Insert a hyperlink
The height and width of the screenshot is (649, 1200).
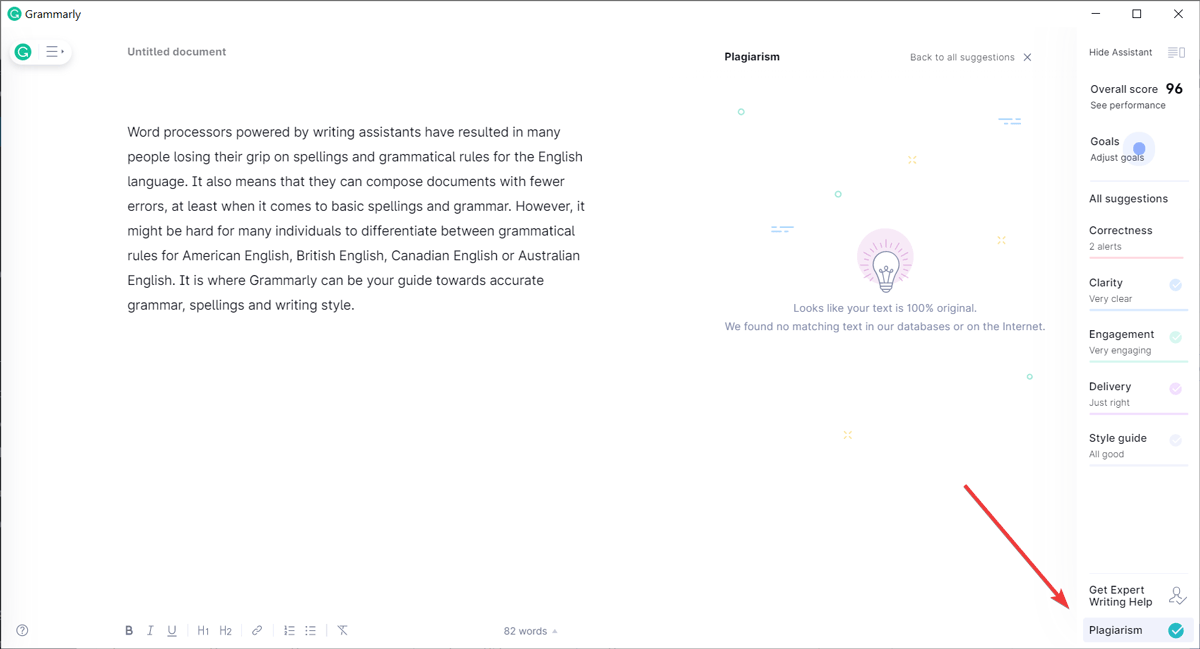pyautogui.click(x=257, y=631)
